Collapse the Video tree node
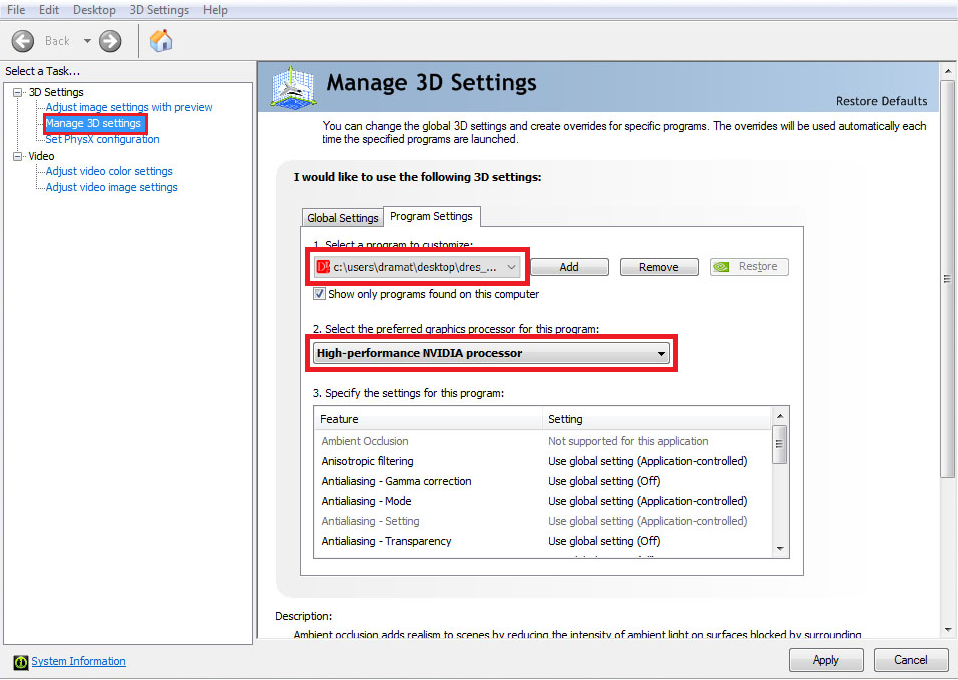Image resolution: width=958 pixels, height=680 pixels. point(17,156)
